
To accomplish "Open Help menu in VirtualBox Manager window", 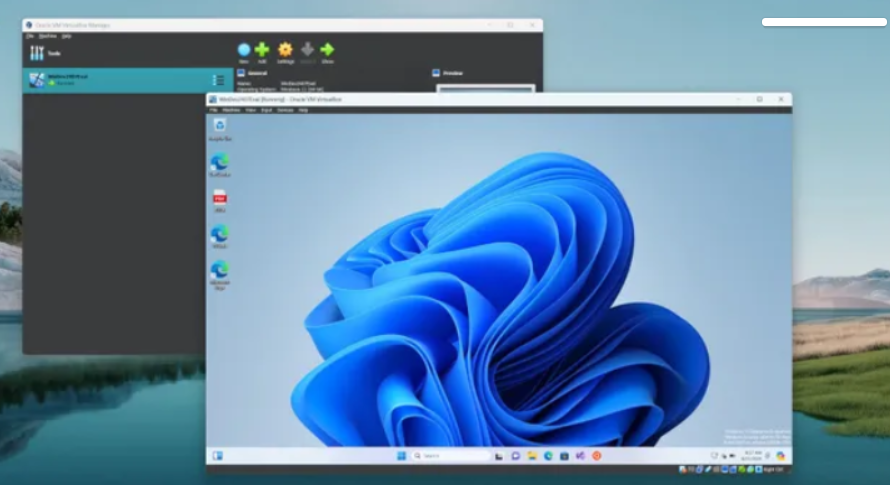I will [x=66, y=36].
